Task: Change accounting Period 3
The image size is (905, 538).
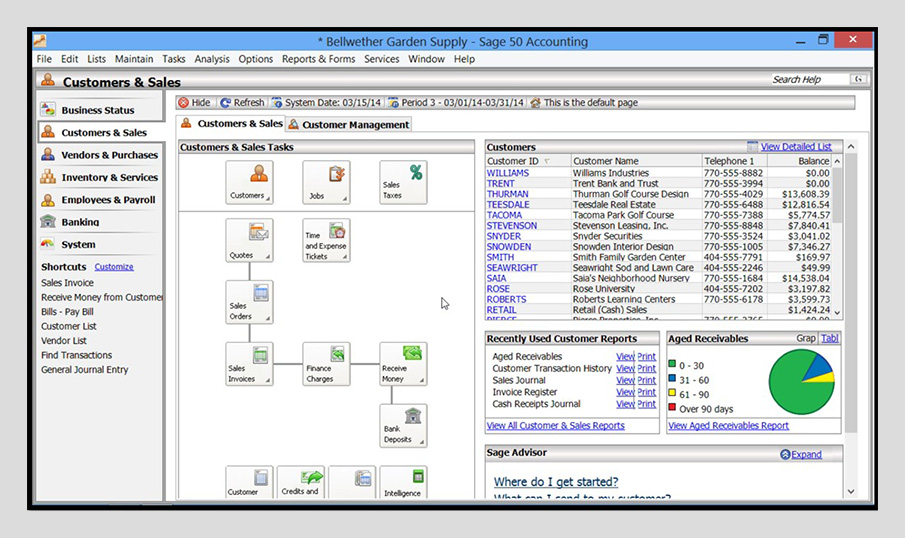Action: pos(456,103)
